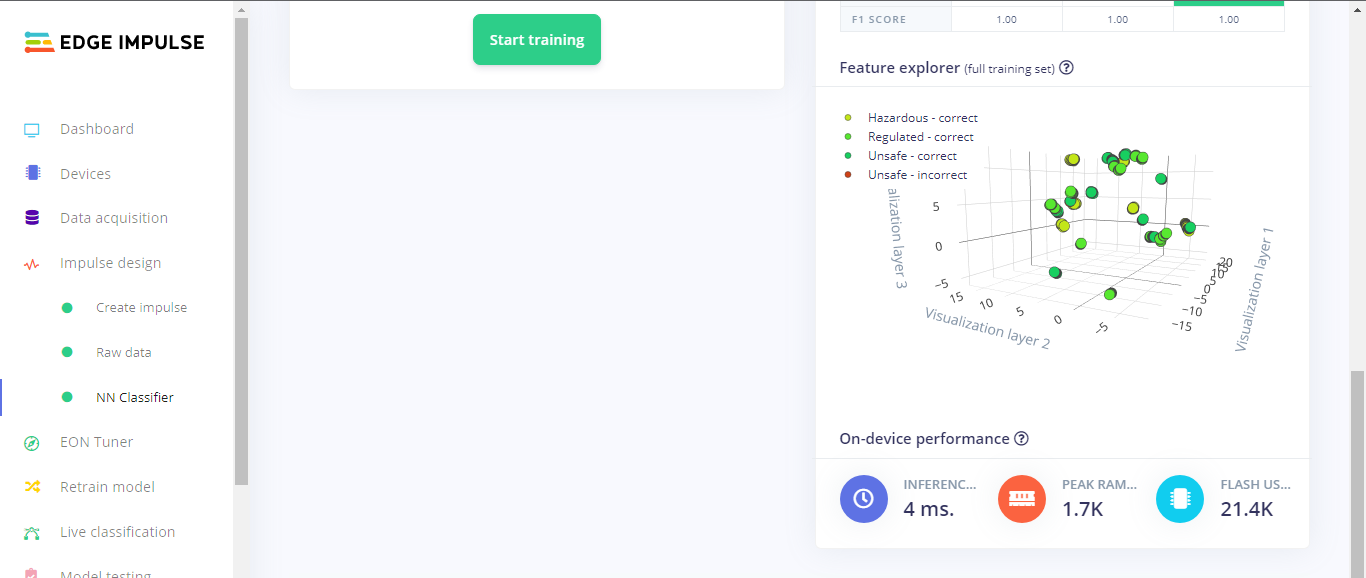Open Feature explorer help icon
This screenshot has width=1366, height=578.
pos(1066,68)
